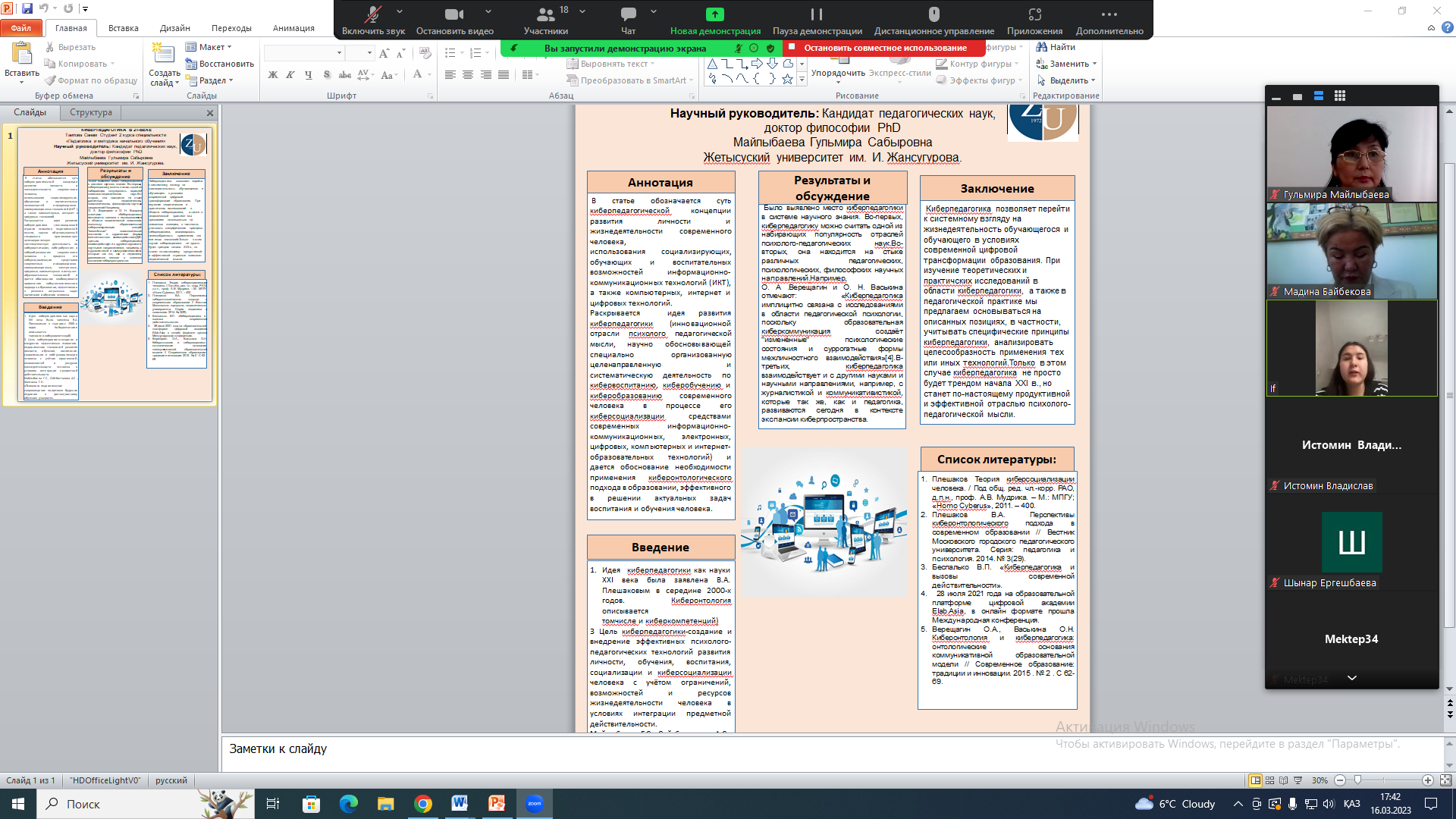This screenshot has width=1456, height=819.
Task: Toggle bold (Ж) formatting
Action: 273,75
